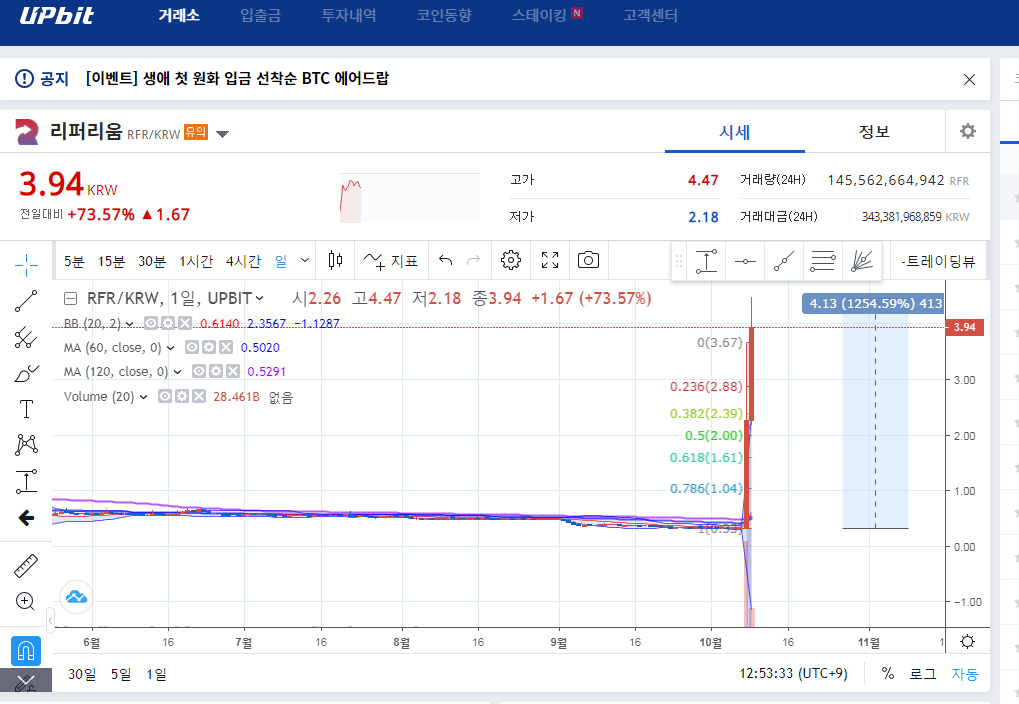Activate the zoom in tool

pos(25,601)
